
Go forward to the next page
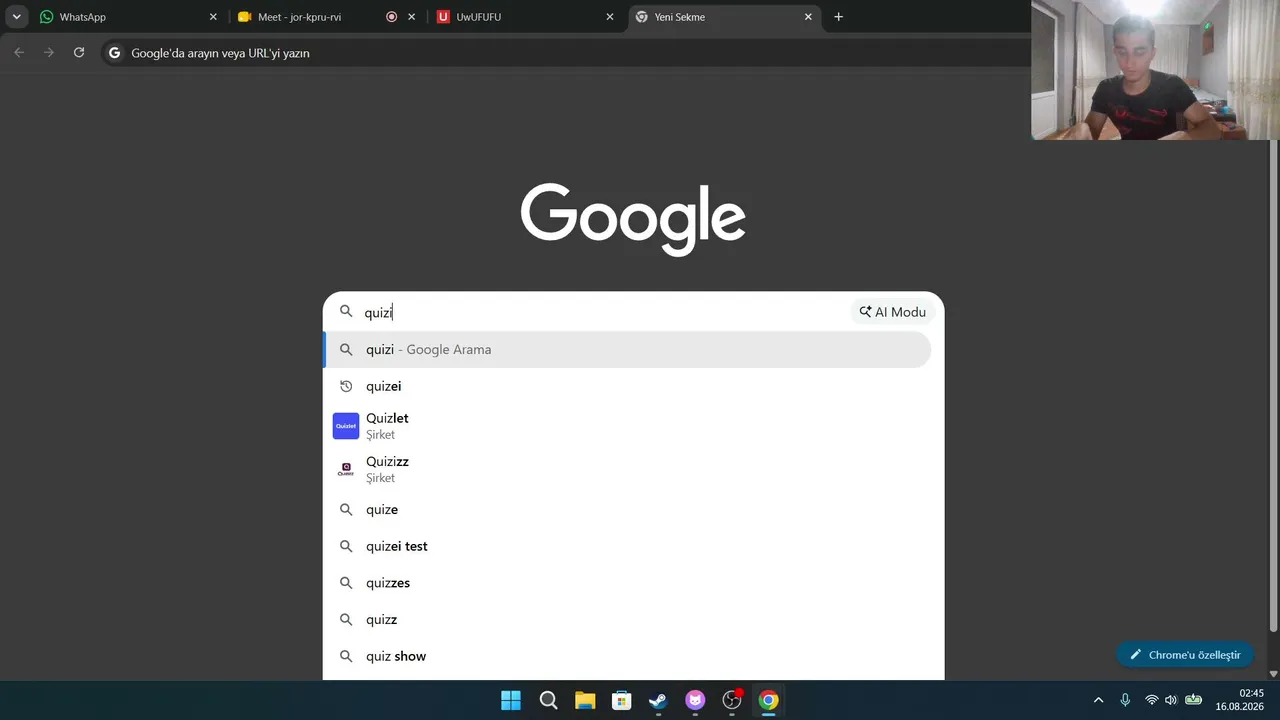click(49, 52)
